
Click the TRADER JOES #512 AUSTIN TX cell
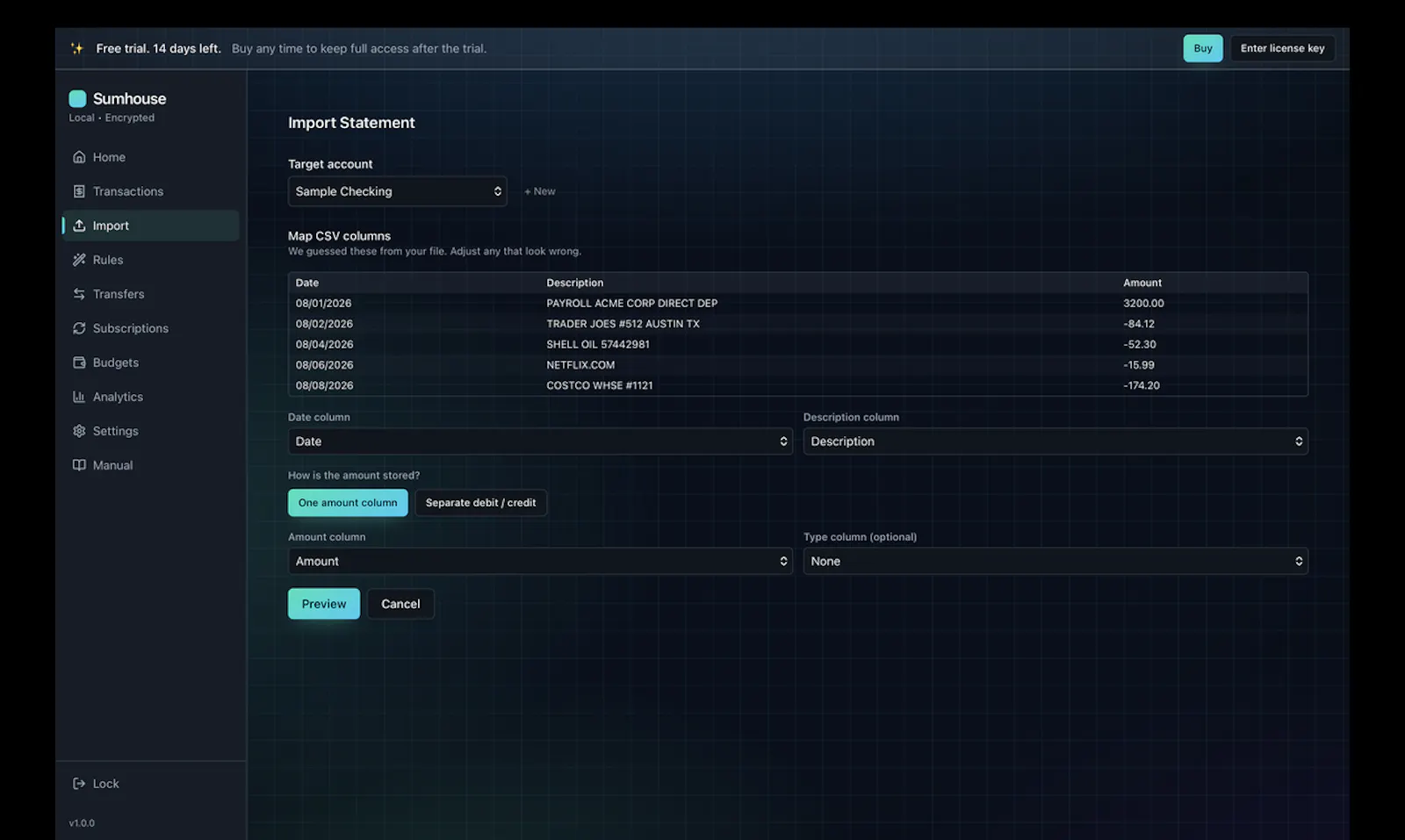click(623, 324)
